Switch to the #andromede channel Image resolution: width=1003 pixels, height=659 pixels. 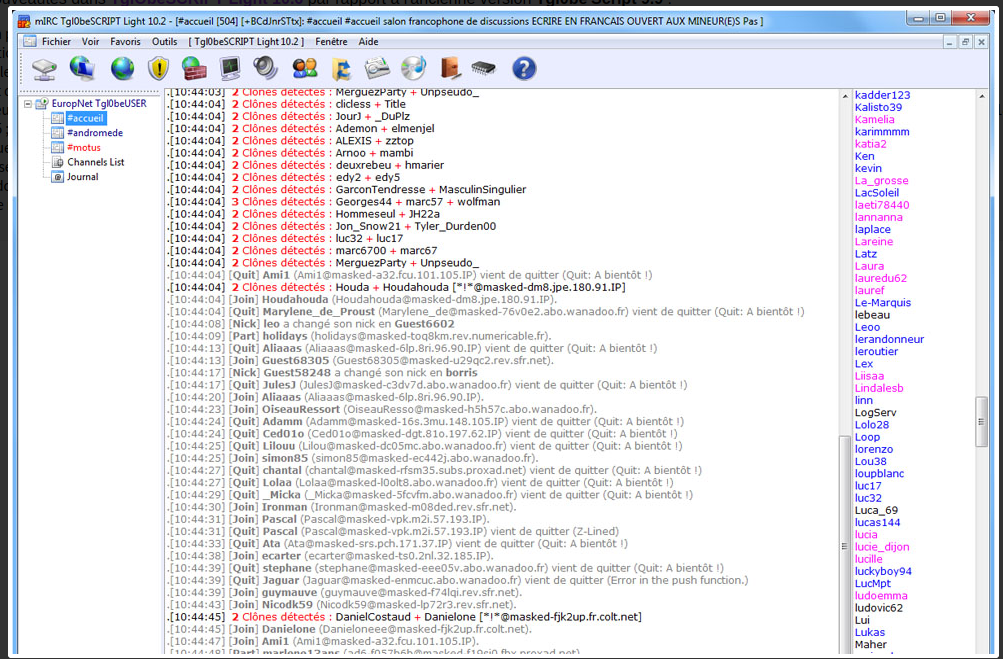tap(95, 133)
